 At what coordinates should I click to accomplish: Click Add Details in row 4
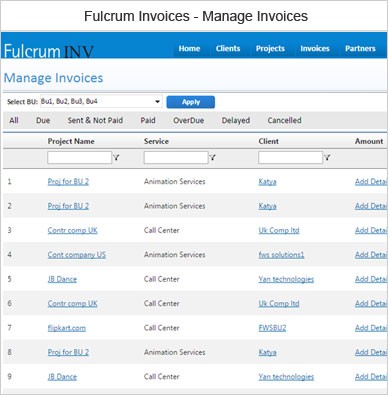click(371, 255)
